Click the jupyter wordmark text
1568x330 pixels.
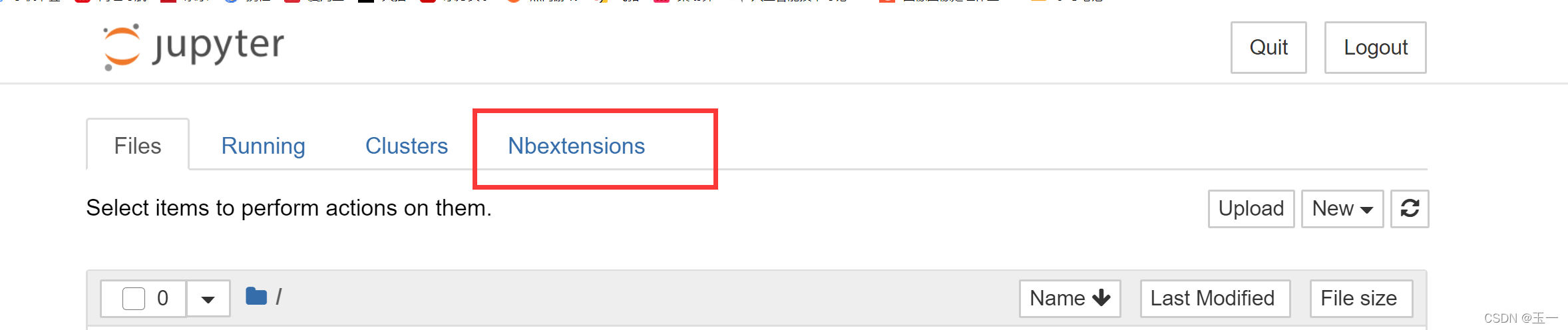click(219, 47)
